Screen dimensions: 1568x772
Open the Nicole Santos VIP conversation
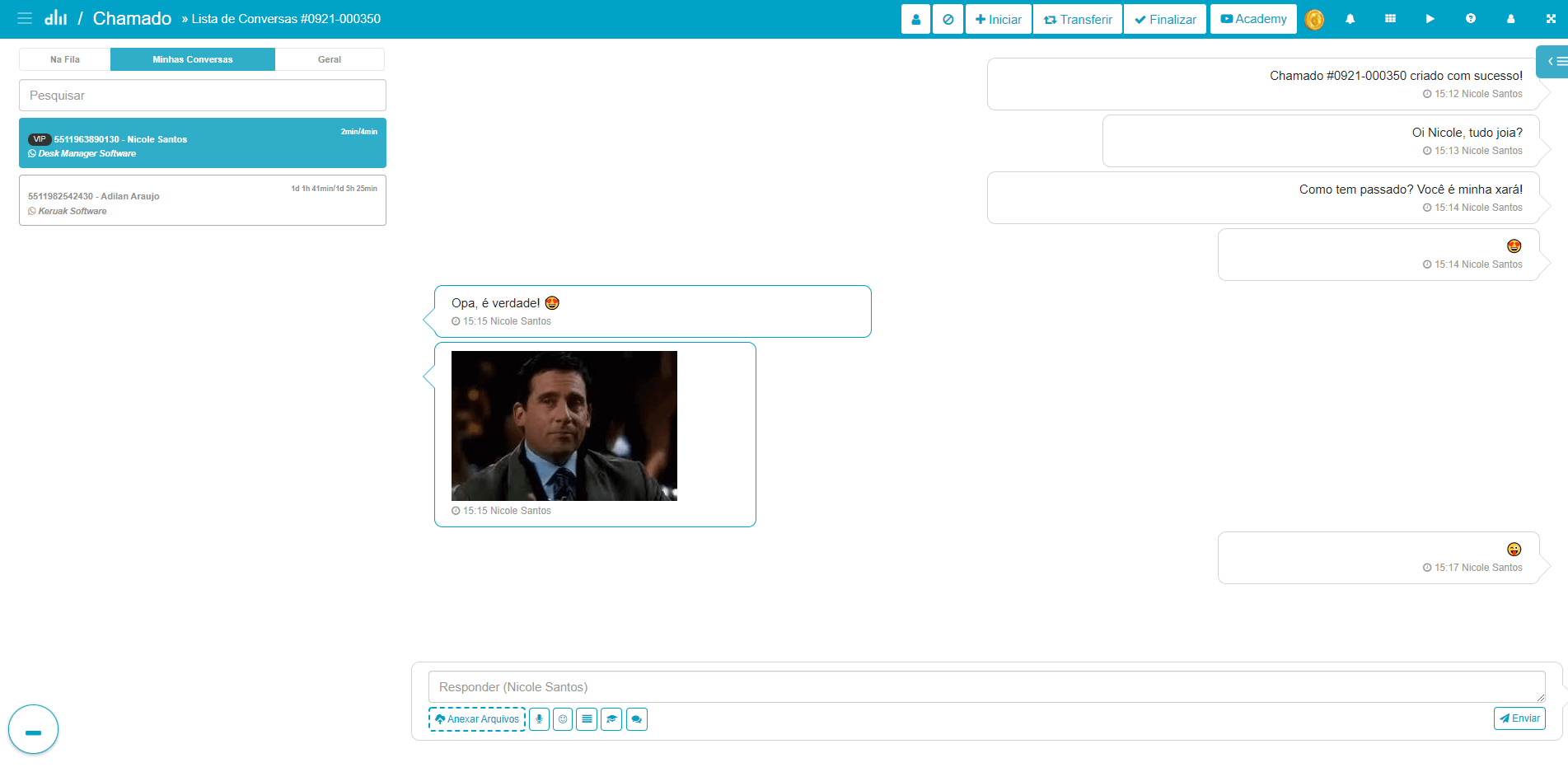(203, 143)
